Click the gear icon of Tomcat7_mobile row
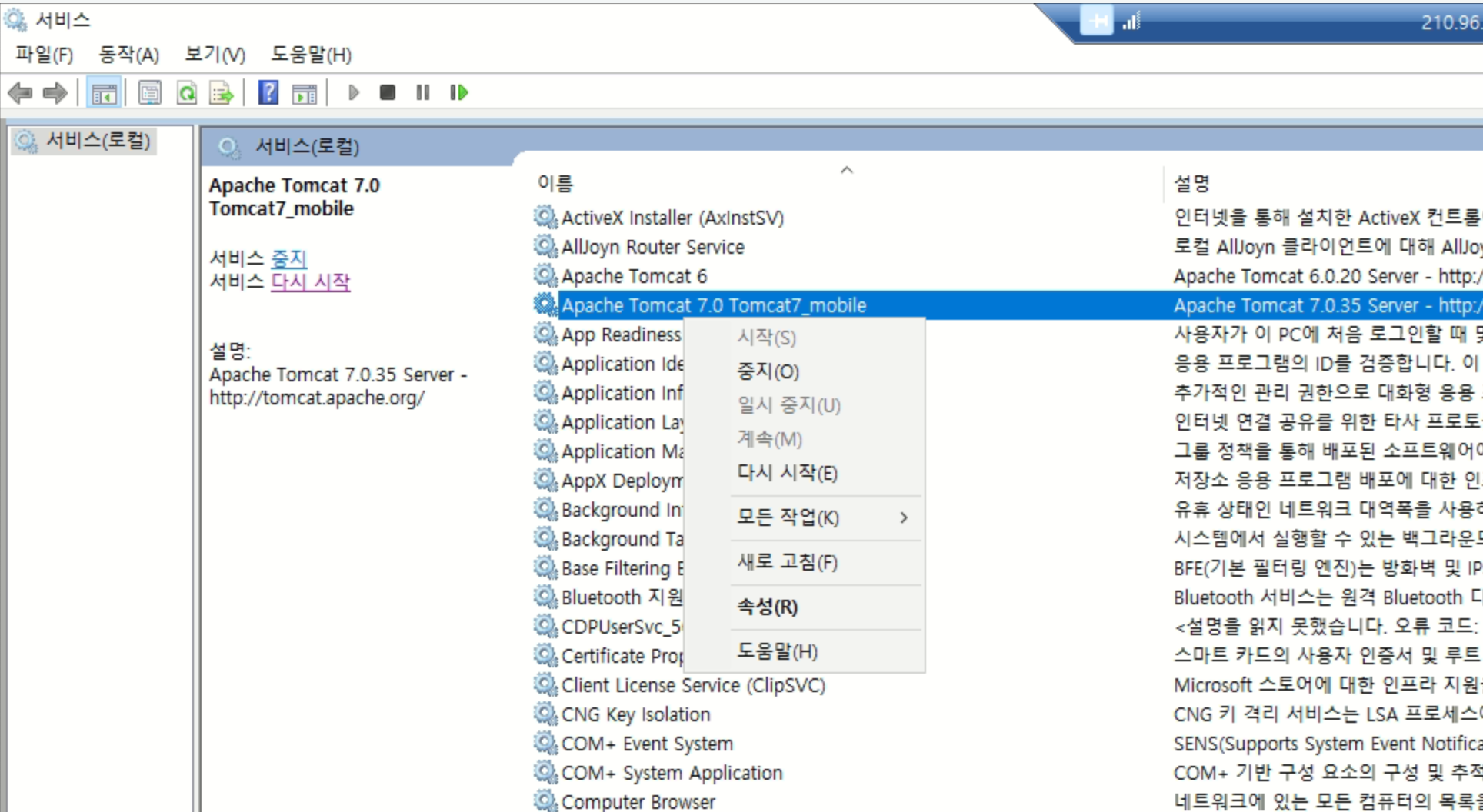1483x812 pixels. [545, 305]
